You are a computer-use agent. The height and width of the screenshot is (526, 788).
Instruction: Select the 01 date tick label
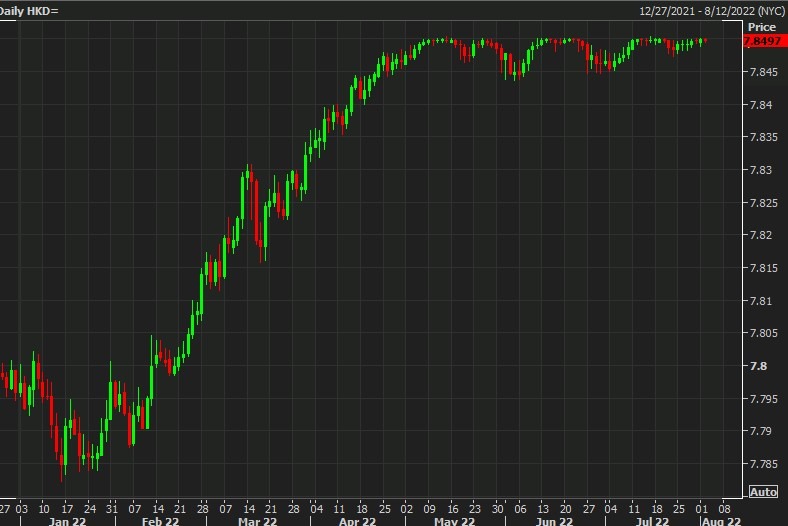(702, 509)
